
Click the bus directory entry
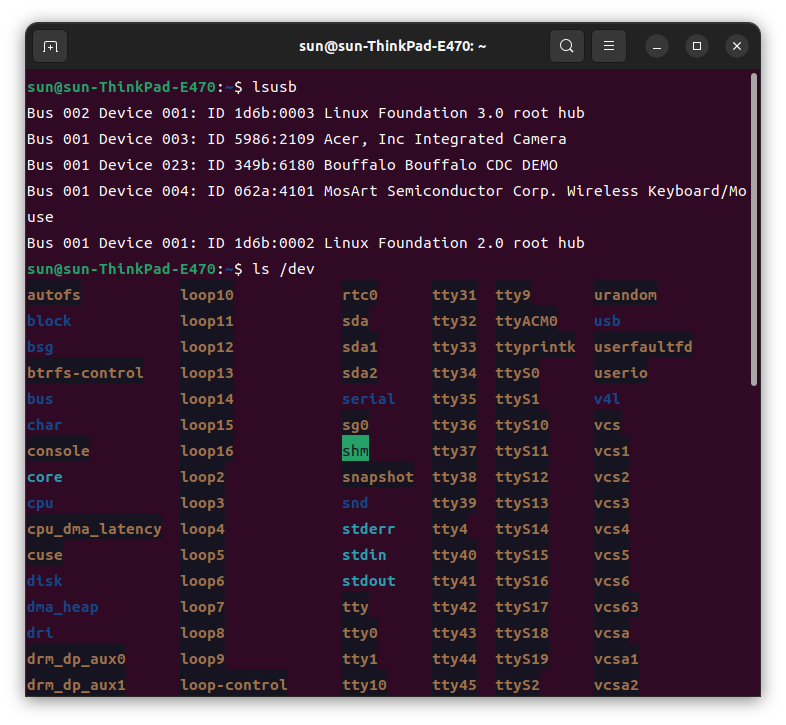coord(40,399)
